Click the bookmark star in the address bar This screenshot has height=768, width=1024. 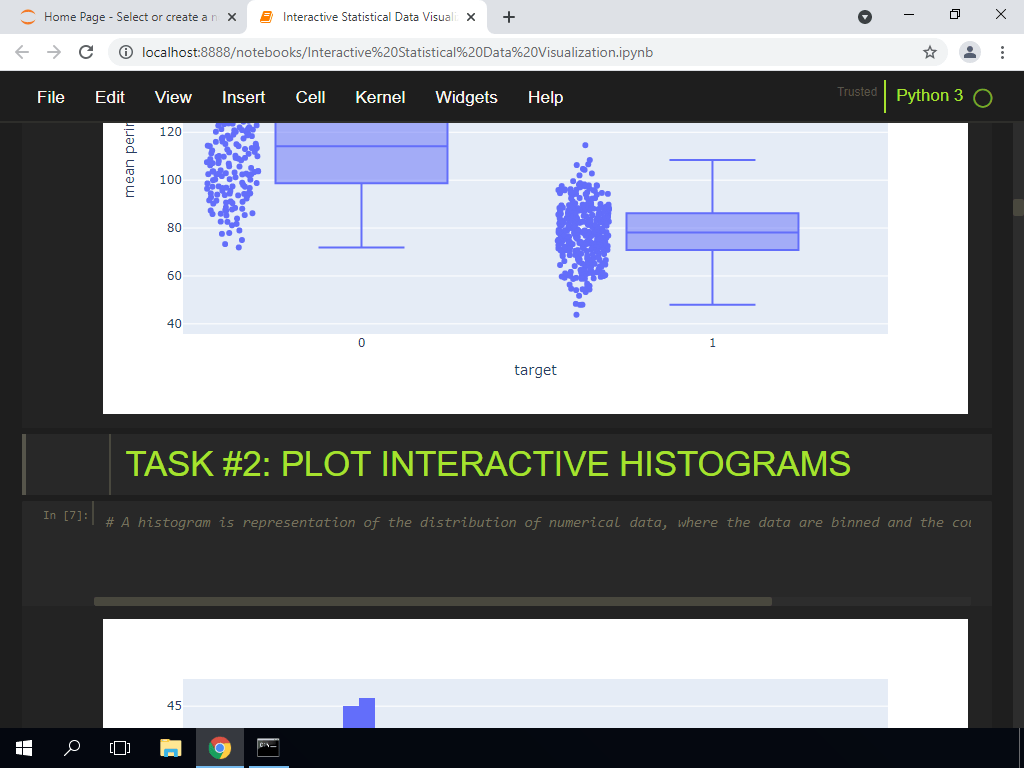(929, 51)
